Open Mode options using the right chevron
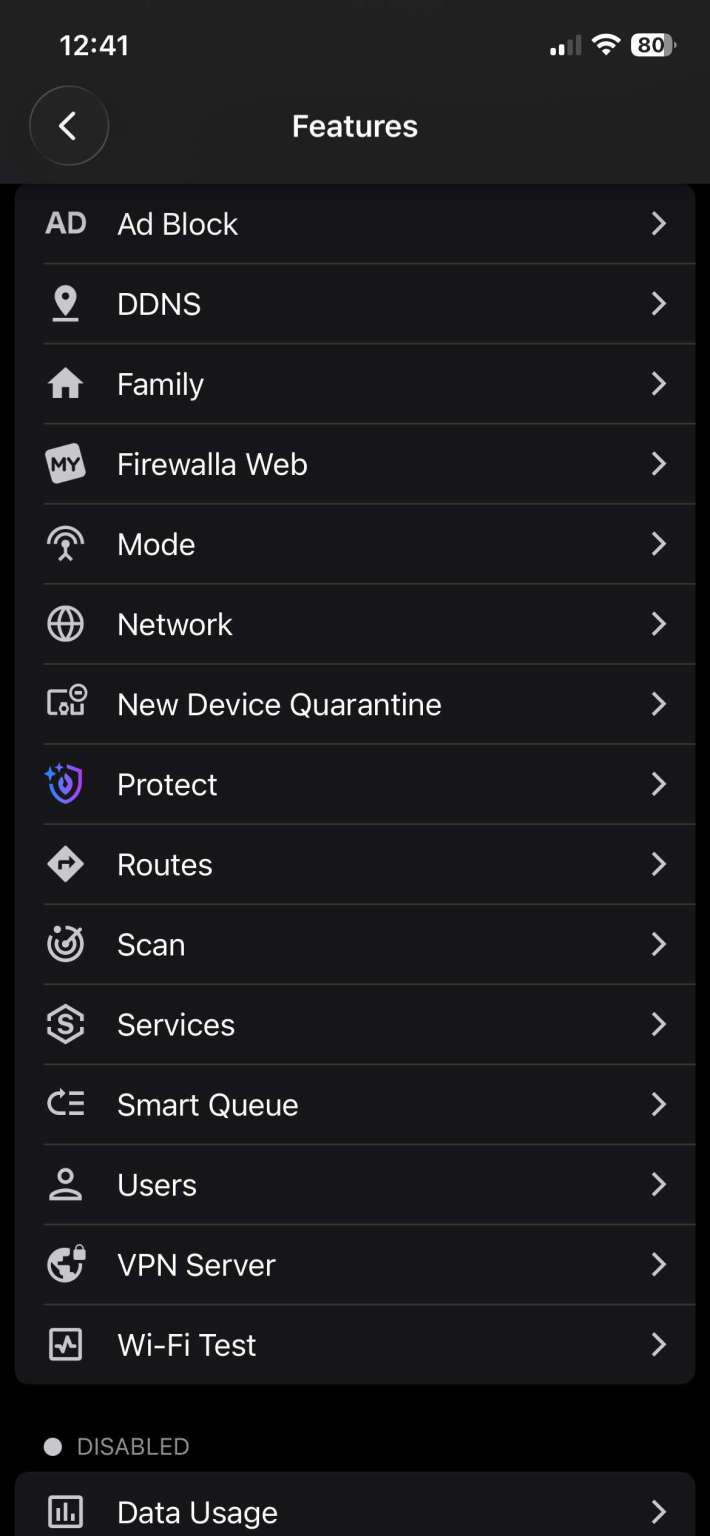Screen dimensions: 710x1536 (x=658, y=543)
